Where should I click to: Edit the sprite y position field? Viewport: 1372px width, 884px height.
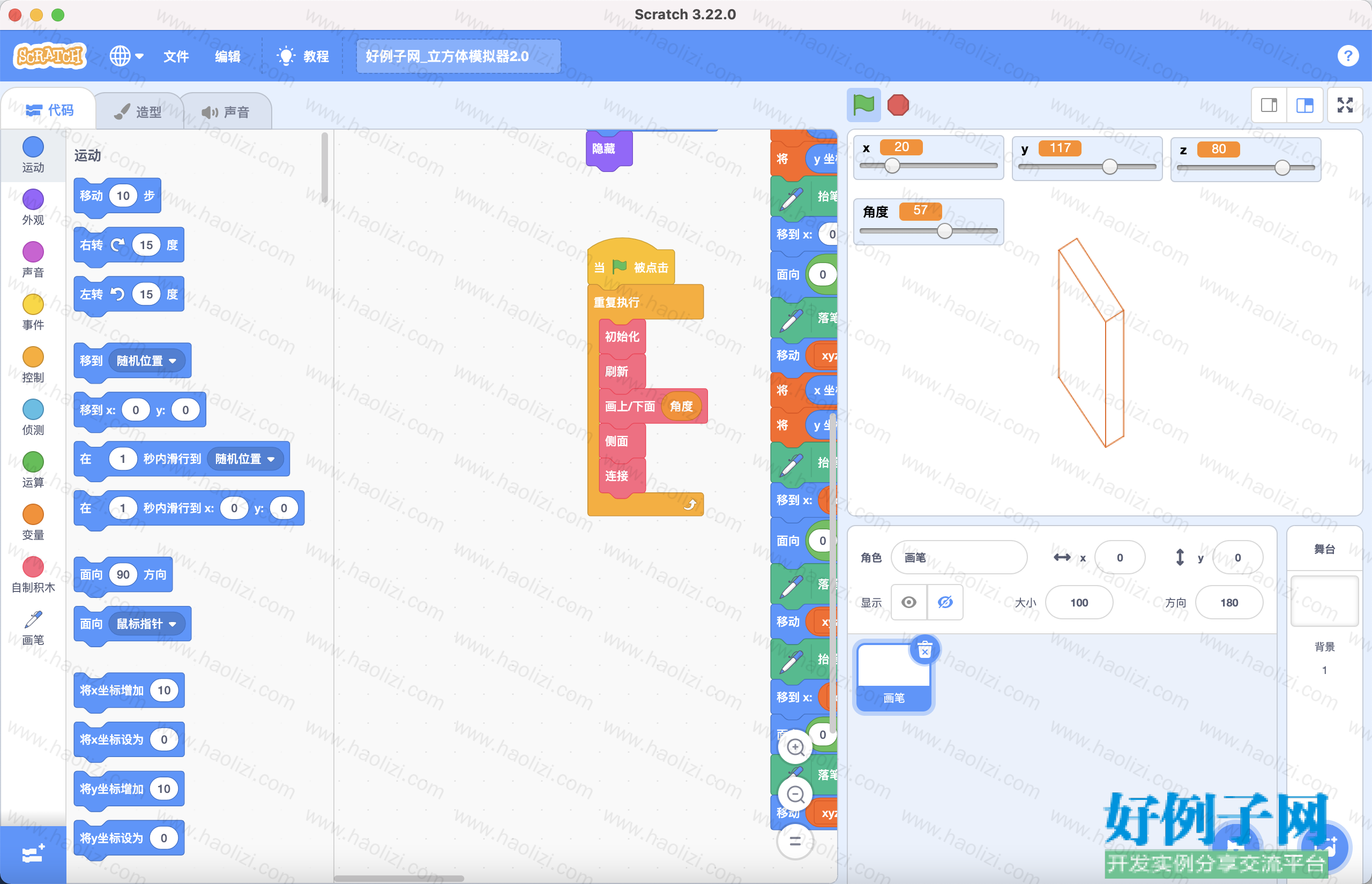(x=1237, y=557)
